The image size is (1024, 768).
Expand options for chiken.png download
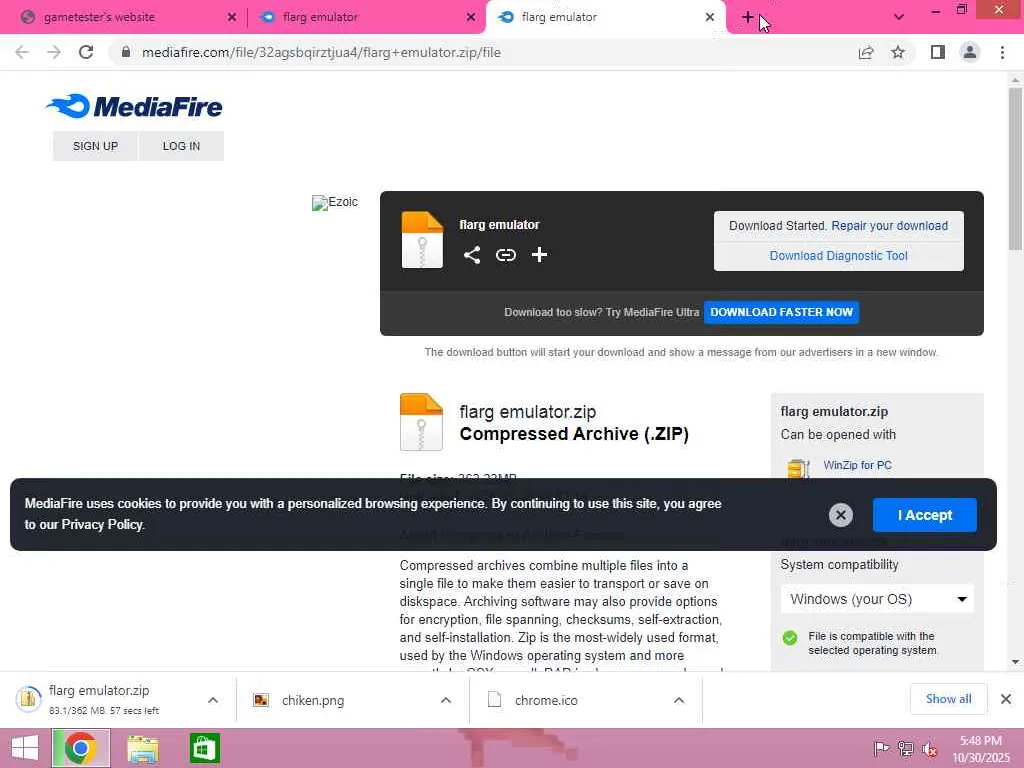click(446, 700)
